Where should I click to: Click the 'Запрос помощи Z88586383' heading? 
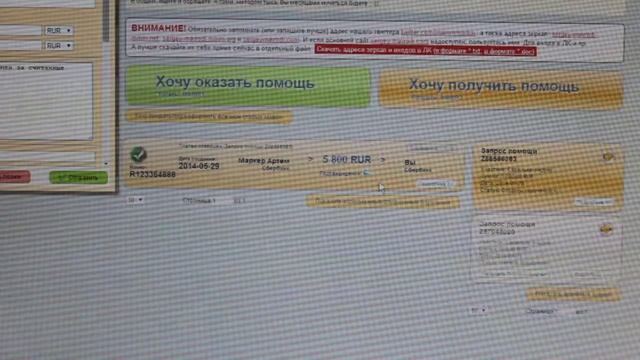click(x=509, y=154)
